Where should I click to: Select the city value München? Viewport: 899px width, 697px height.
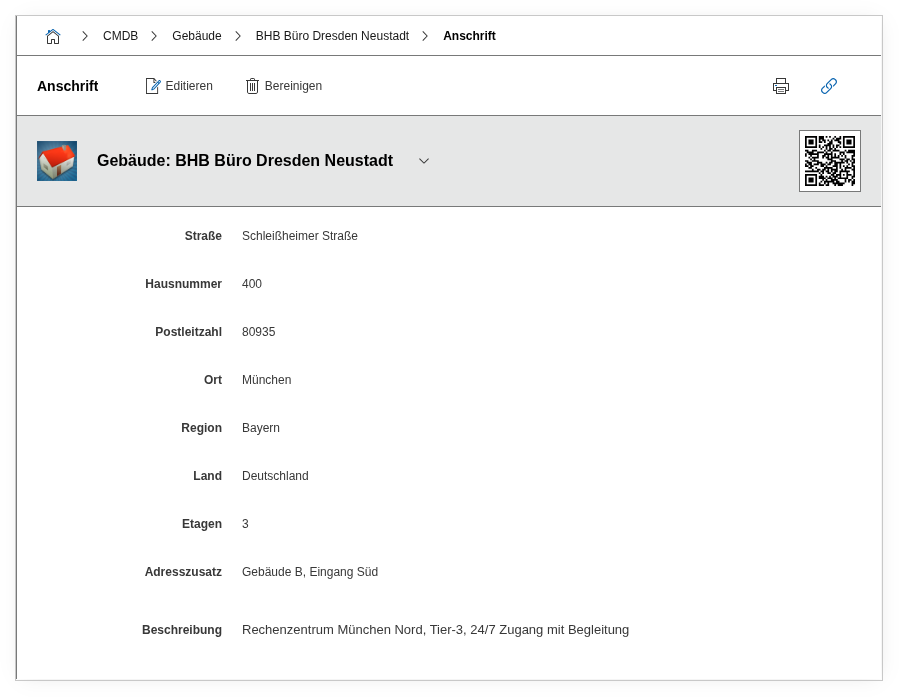coord(266,380)
